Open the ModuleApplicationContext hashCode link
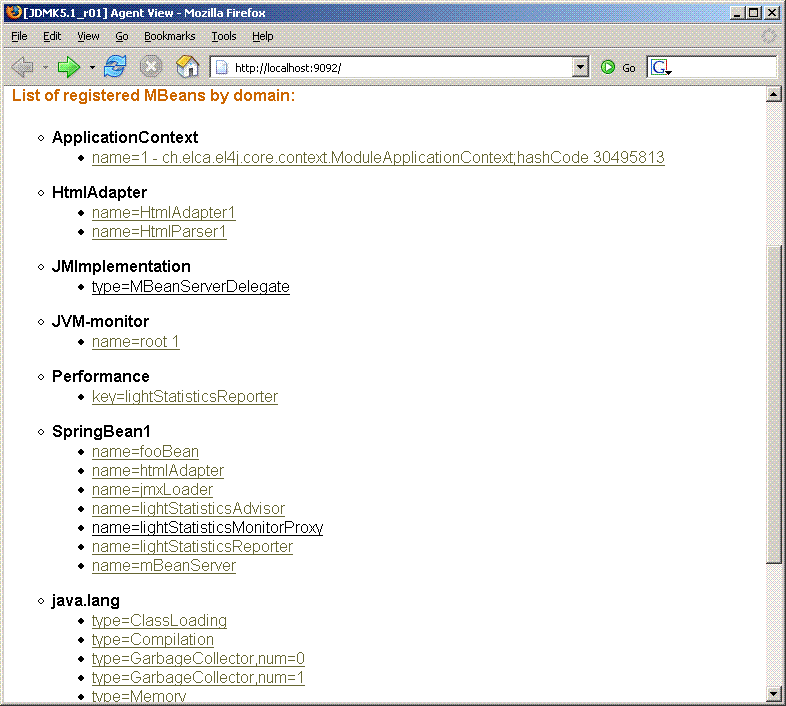 [x=378, y=157]
